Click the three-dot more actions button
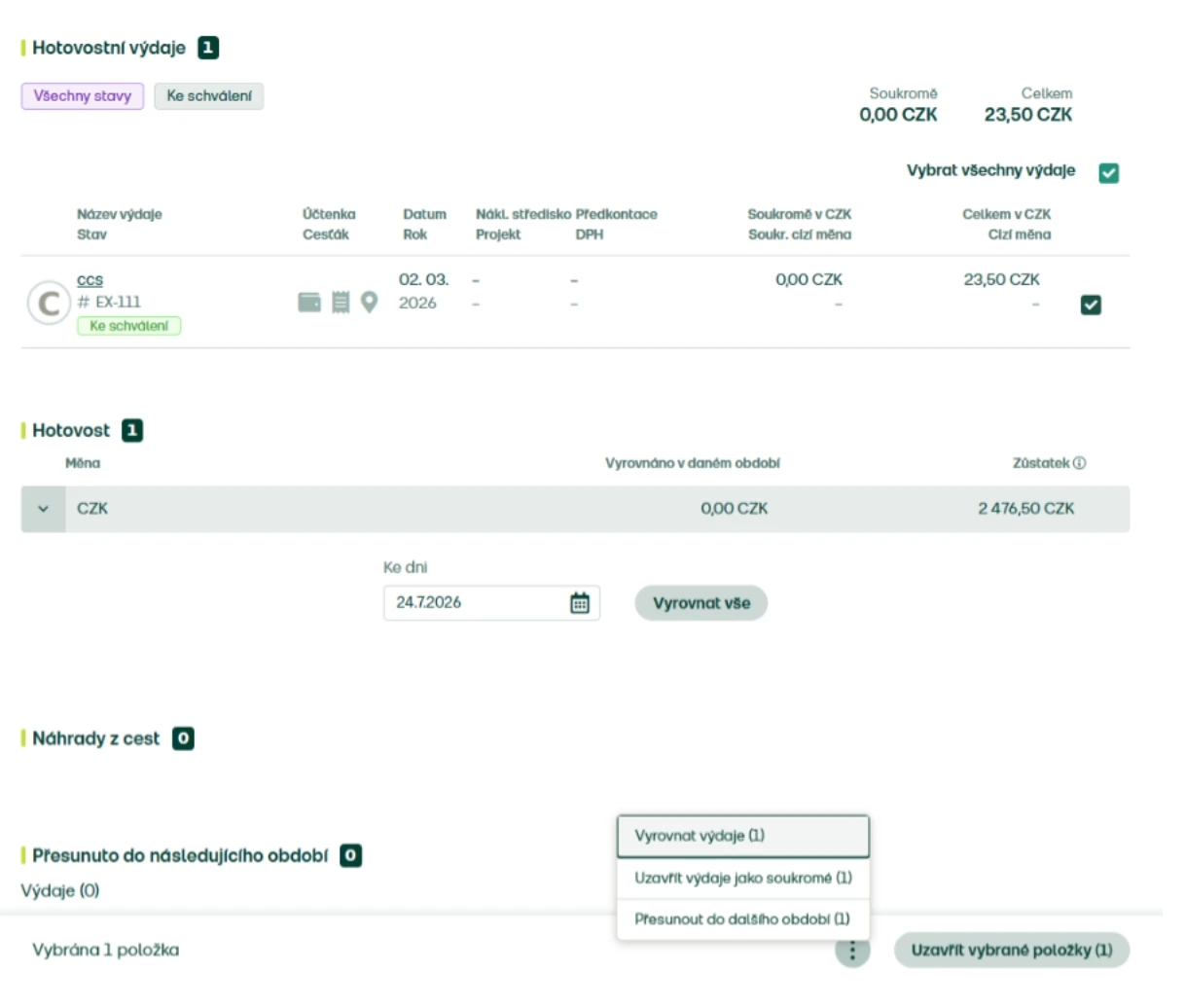Viewport: 1185px width, 1008px height. (x=852, y=951)
